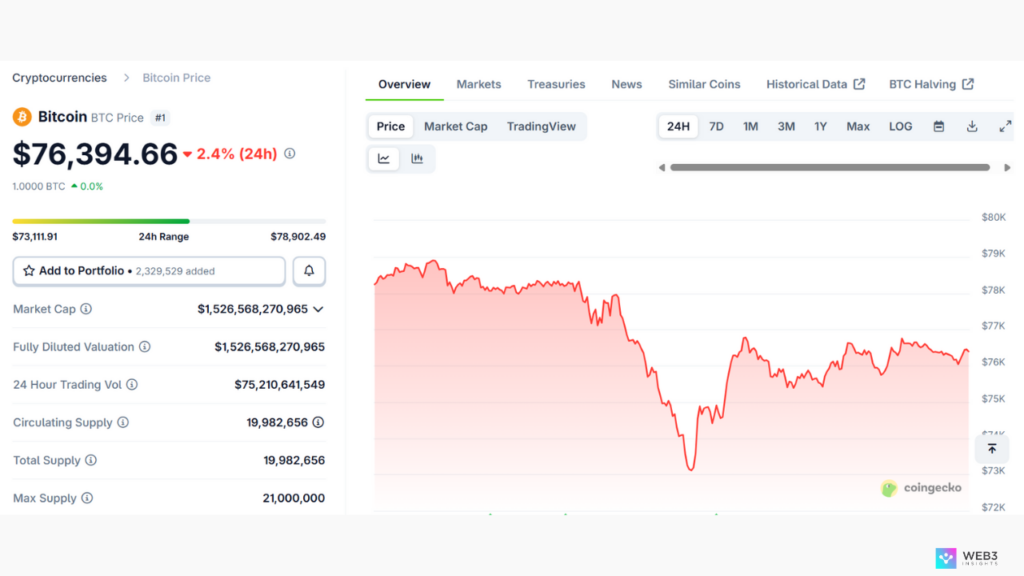The width and height of the screenshot is (1024, 576).
Task: Click the Market Cap info icon
Action: (86, 310)
